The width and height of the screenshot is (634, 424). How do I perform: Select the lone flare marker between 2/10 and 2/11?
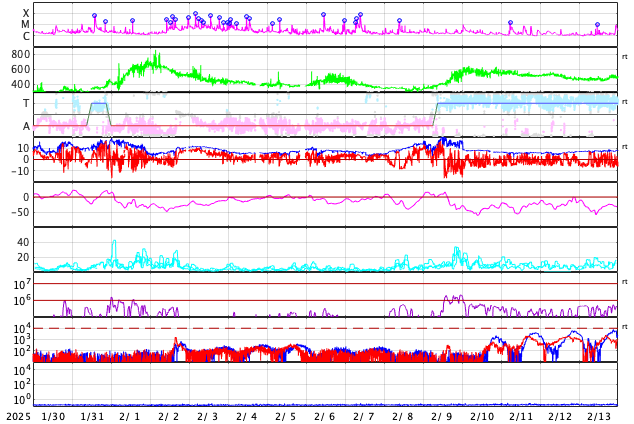click(510, 23)
